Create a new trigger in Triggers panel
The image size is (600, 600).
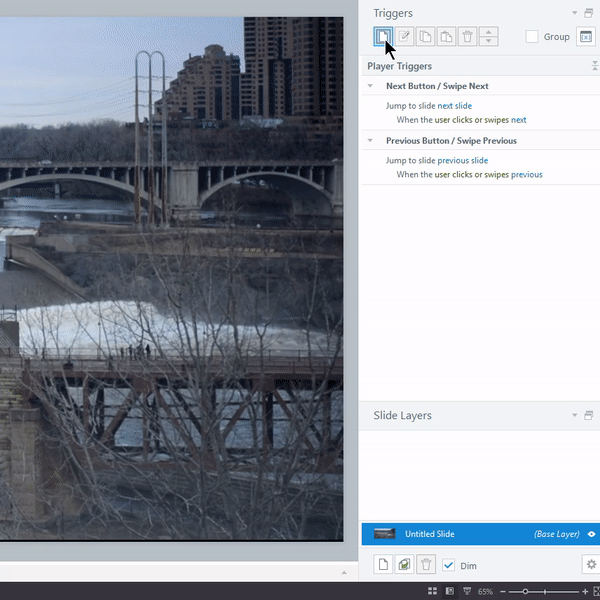tap(383, 37)
